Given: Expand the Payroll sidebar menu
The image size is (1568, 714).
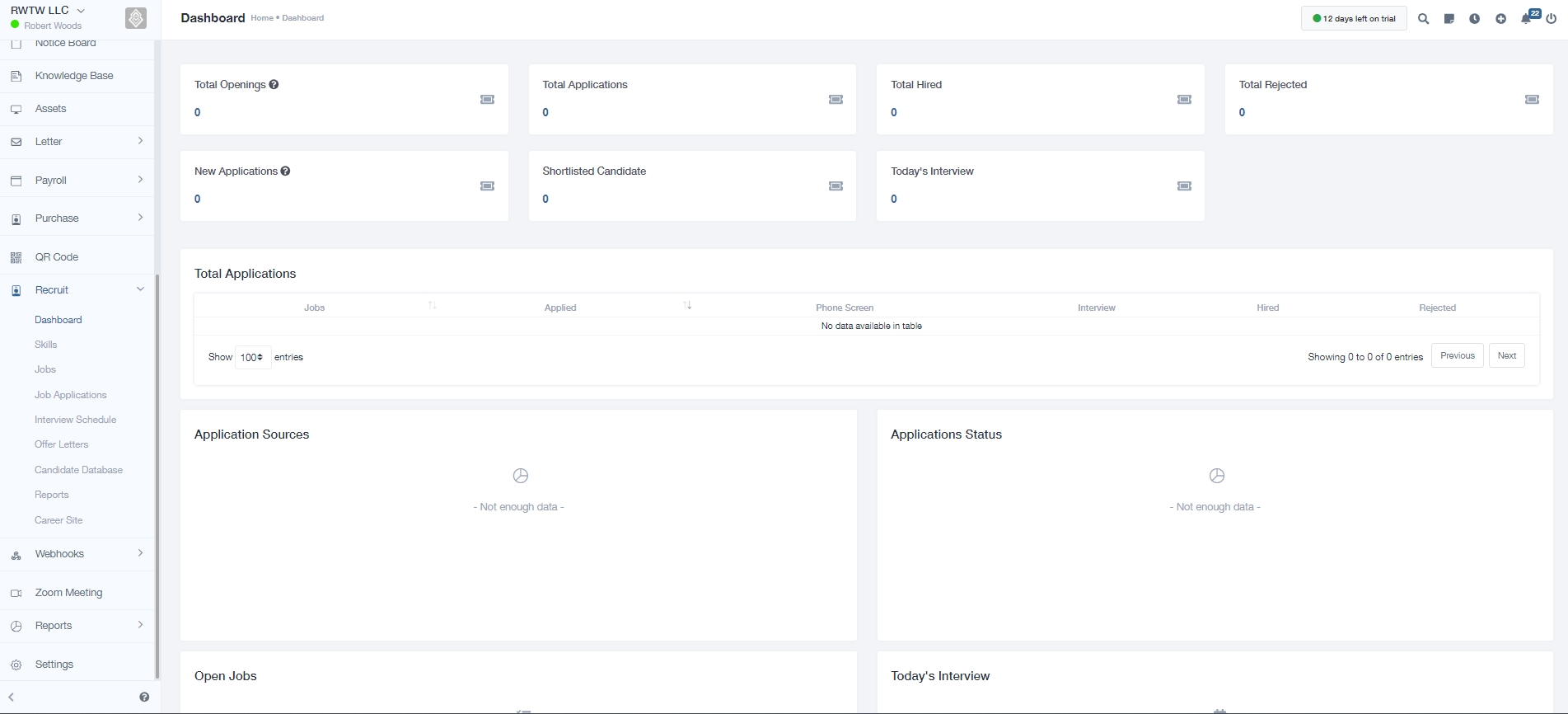Looking at the screenshot, I should coord(77,180).
